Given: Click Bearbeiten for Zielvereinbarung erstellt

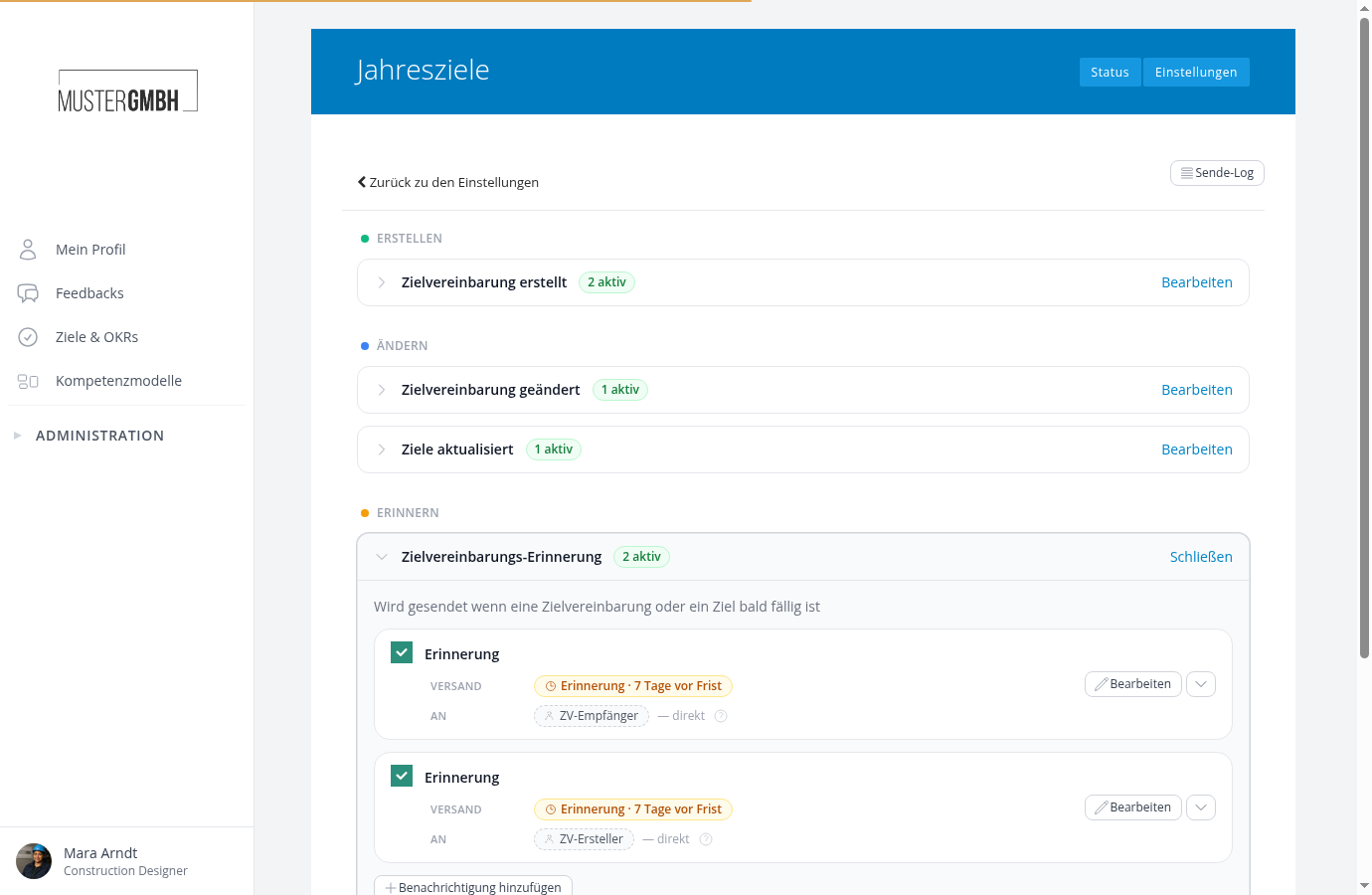Looking at the screenshot, I should (1197, 282).
